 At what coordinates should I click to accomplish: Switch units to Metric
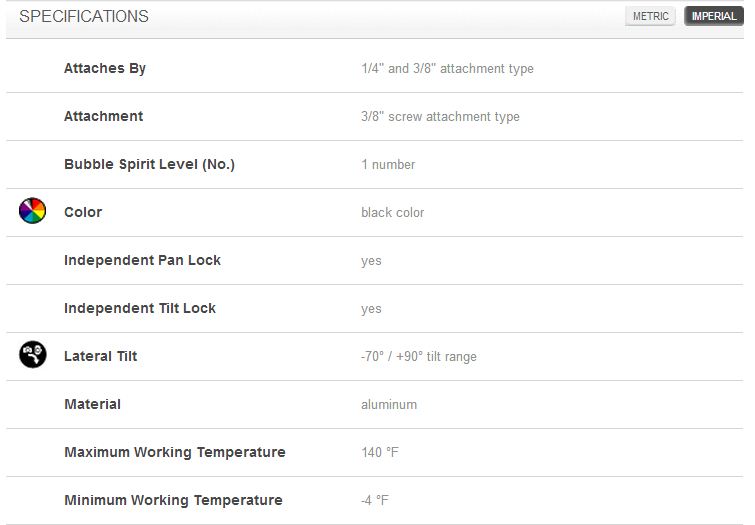point(650,16)
